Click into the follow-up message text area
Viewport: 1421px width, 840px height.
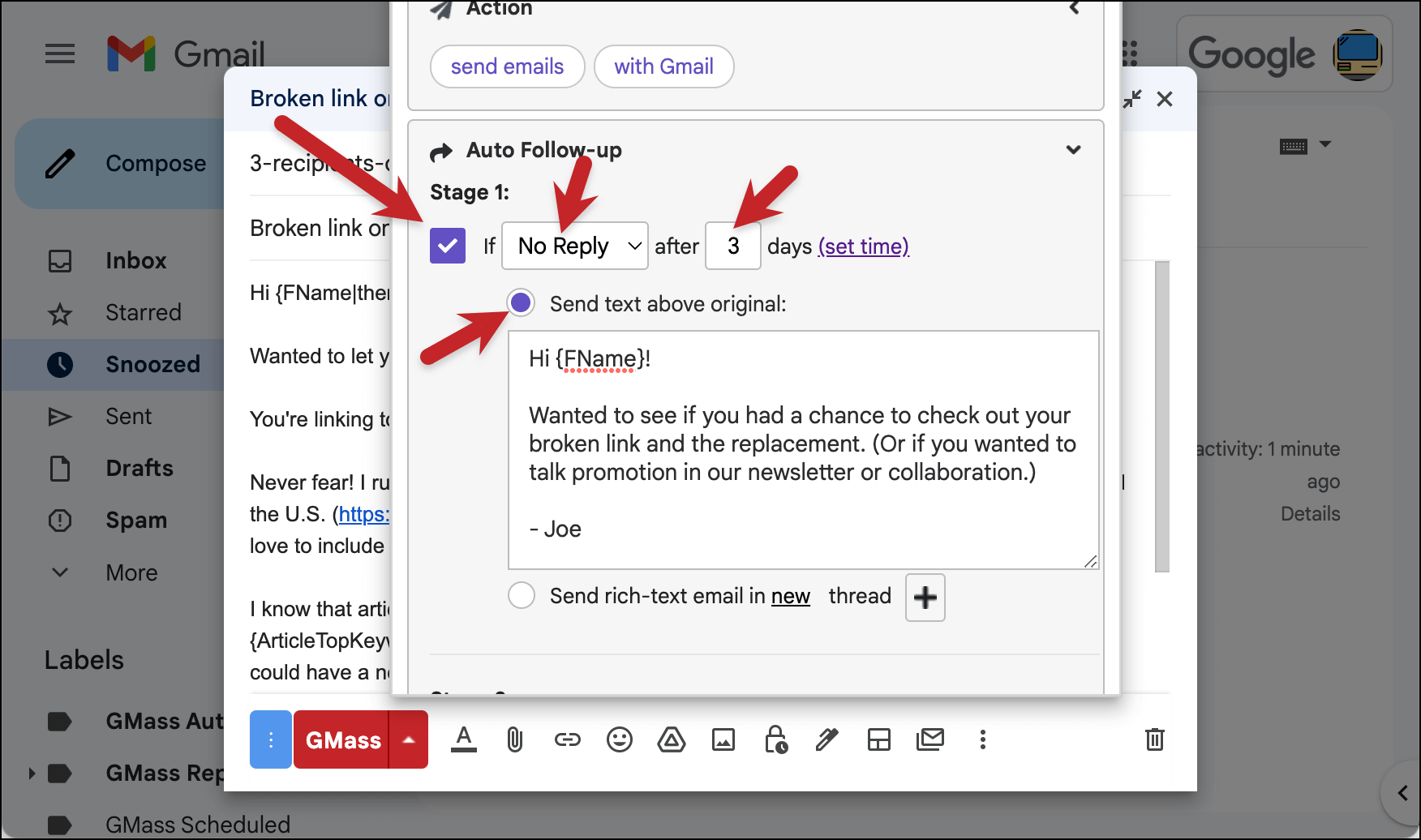tap(804, 450)
